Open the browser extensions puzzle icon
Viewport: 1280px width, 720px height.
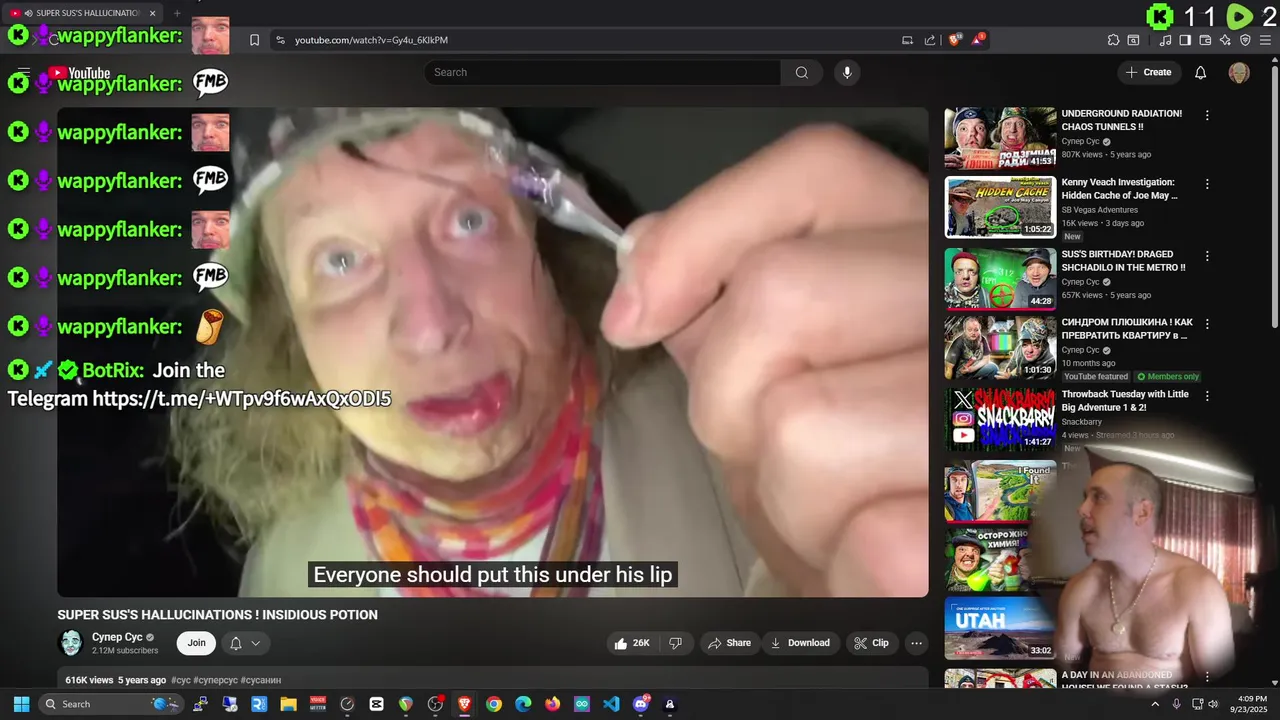(x=1113, y=40)
